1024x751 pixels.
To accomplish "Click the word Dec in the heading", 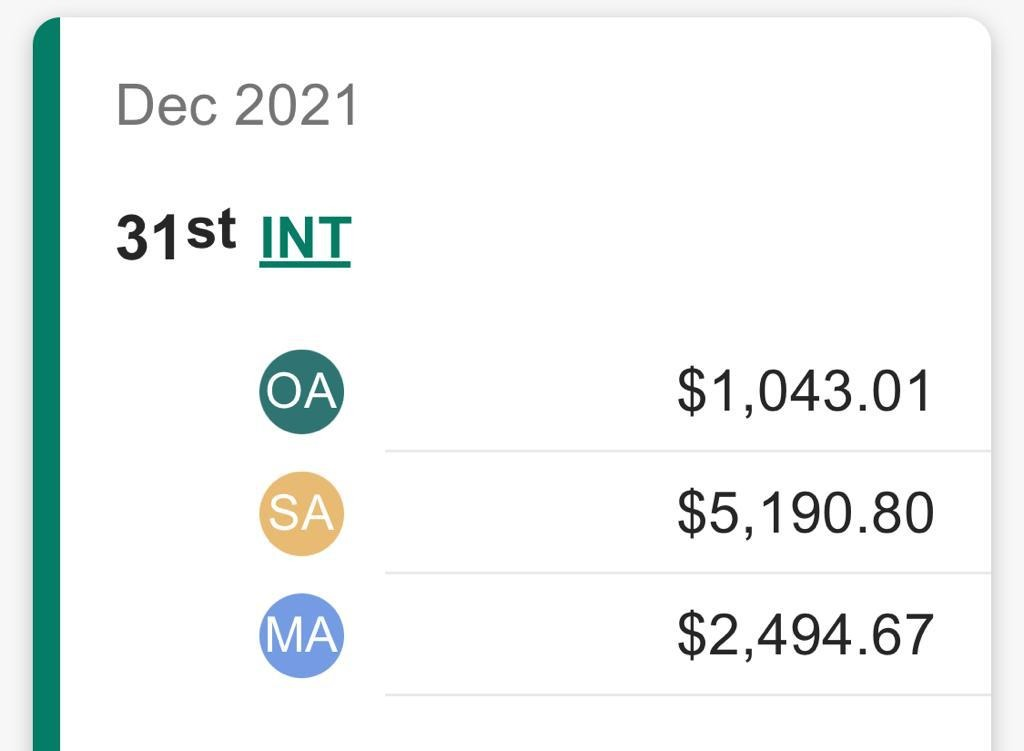I will [x=167, y=105].
